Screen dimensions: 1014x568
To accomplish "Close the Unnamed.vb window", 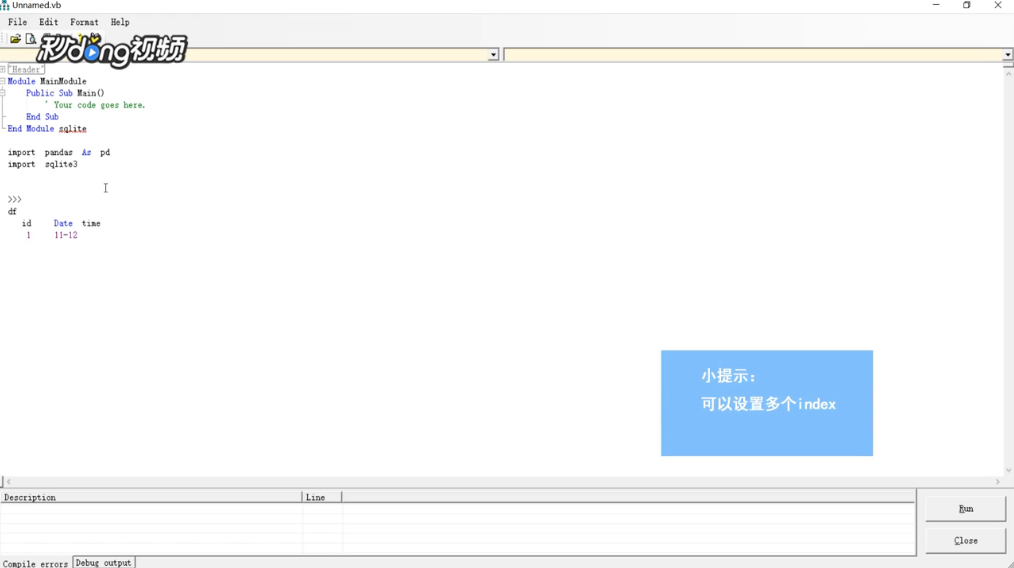I will [x=998, y=5].
